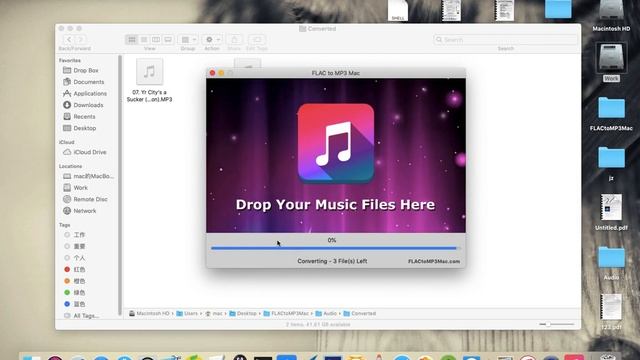Viewport: 640px width, 360px height.
Task: Open Downloads in Finder sidebar
Action: pos(83,105)
